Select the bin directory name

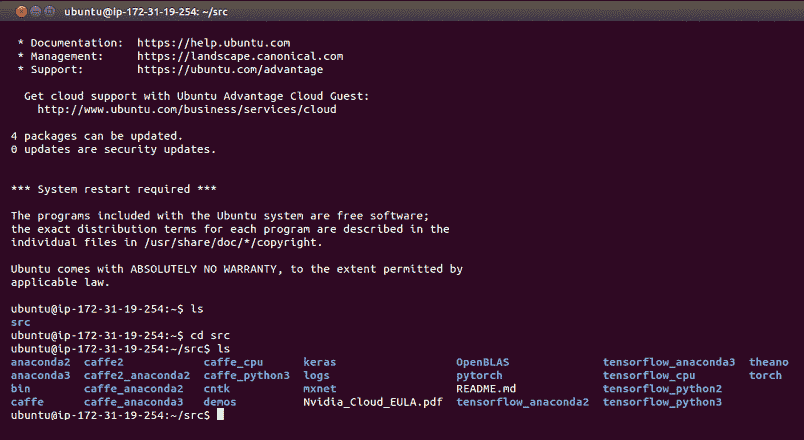21,389
